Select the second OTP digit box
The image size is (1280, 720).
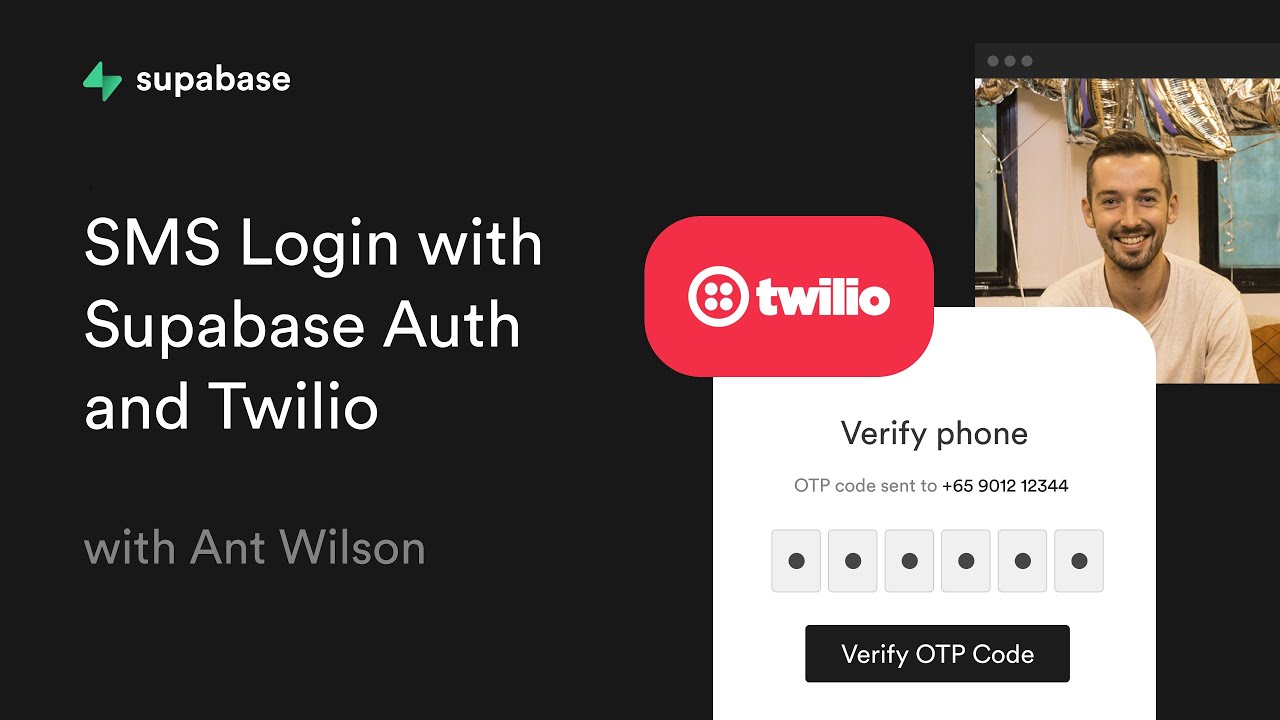tap(853, 561)
